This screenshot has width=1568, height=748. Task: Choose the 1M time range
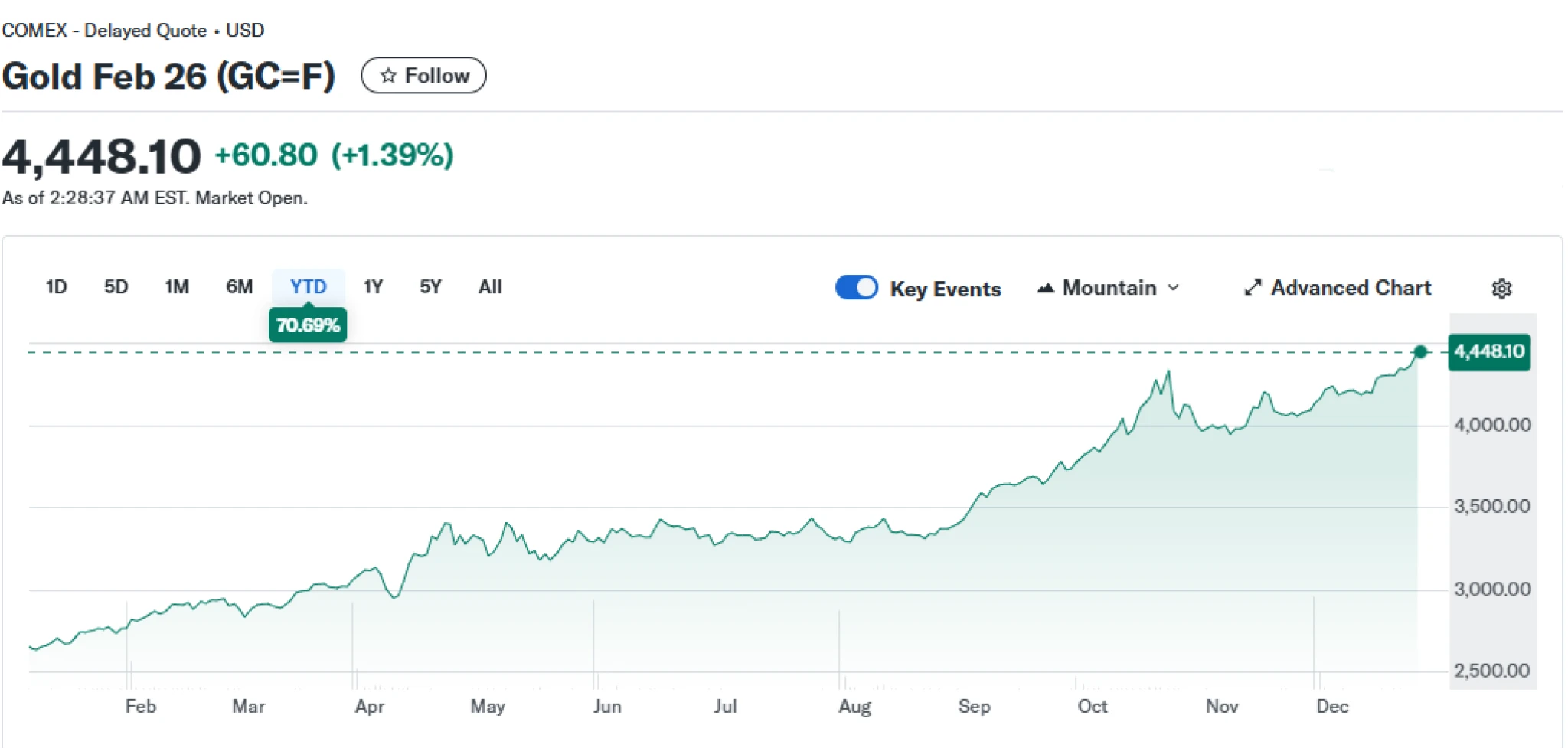(177, 287)
